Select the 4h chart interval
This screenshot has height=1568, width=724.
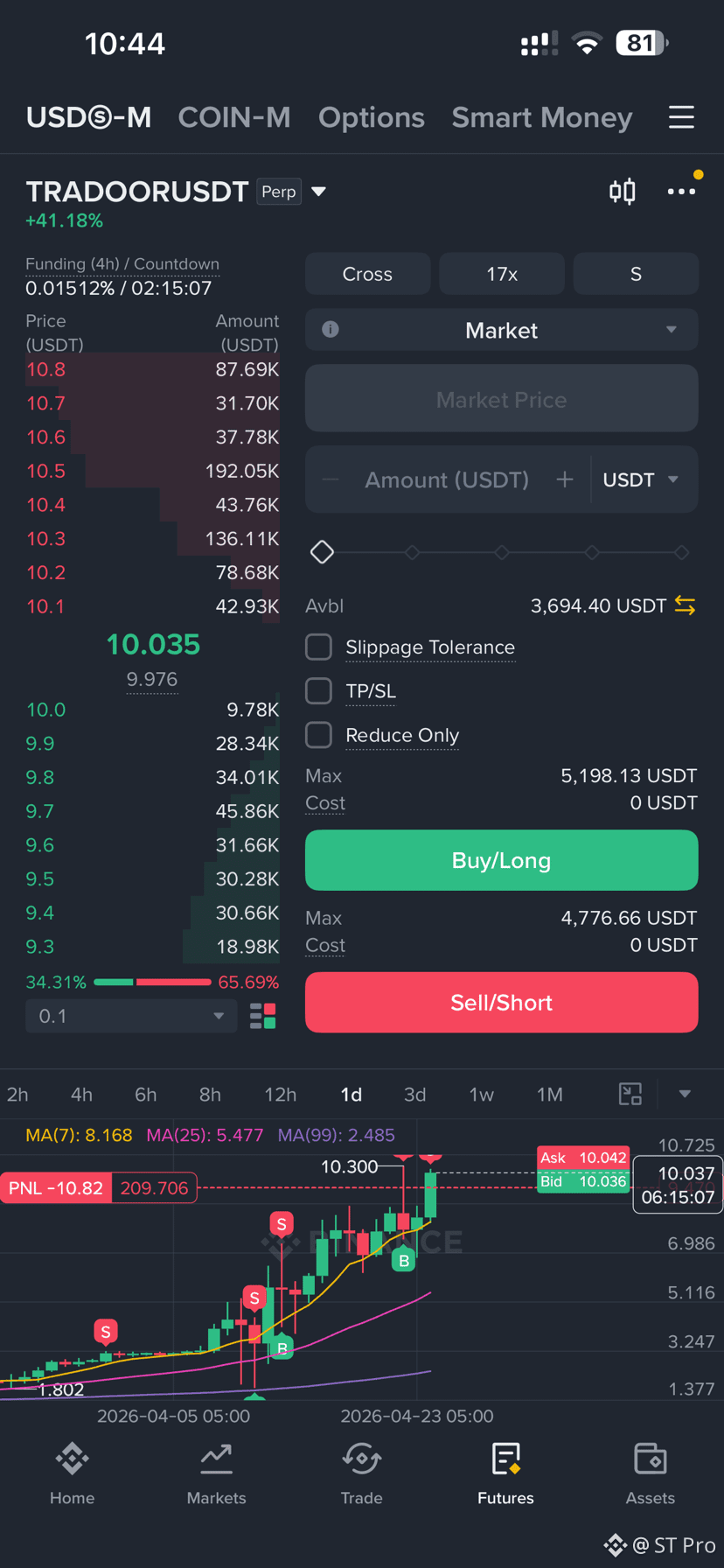(x=81, y=1095)
